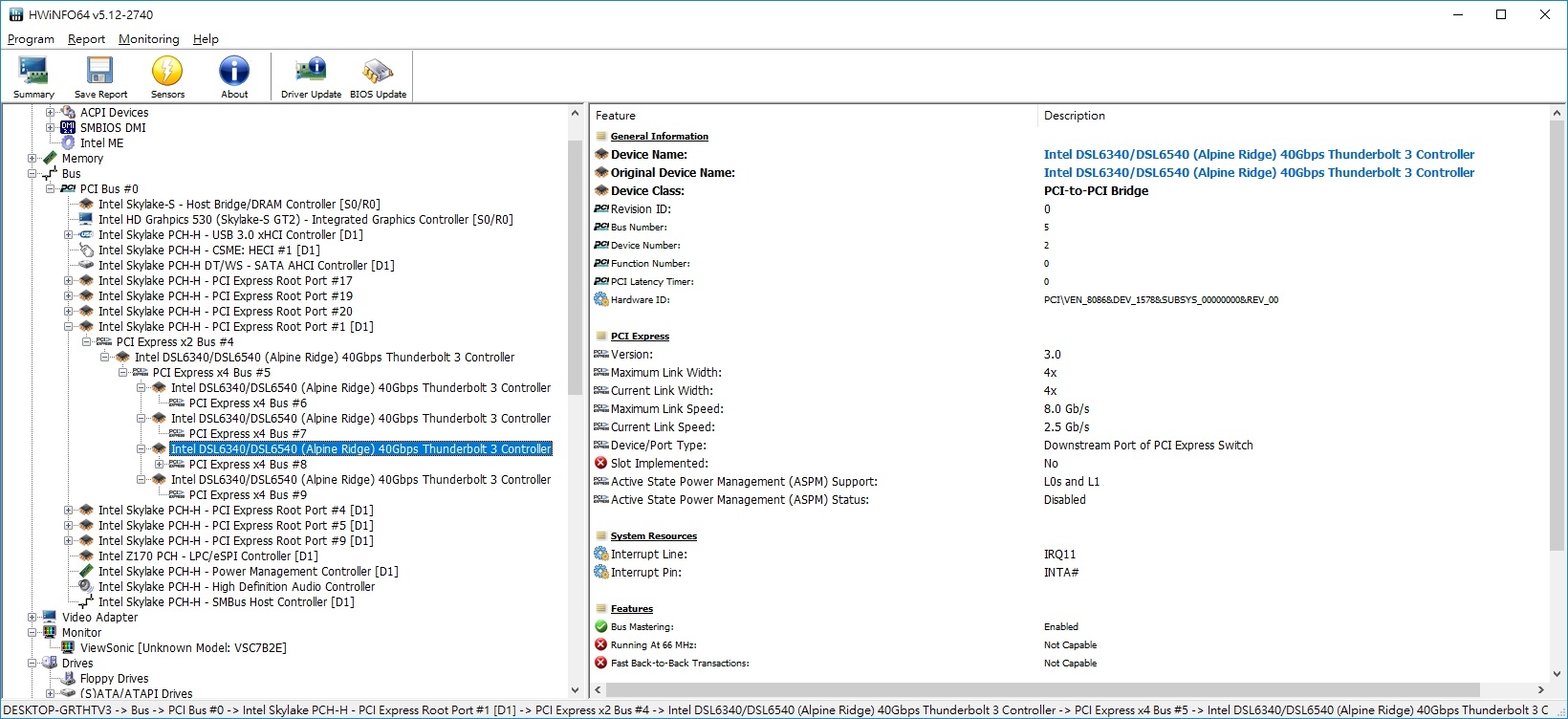Click the tree panel vertical scrollbar thumb
1568x719 pixels.
click(x=575, y=268)
